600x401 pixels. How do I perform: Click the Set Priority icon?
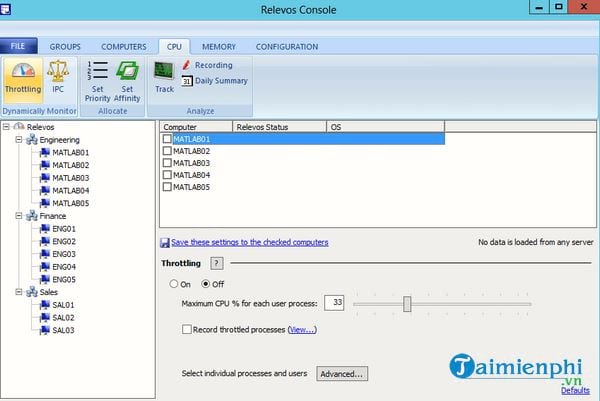[x=97, y=78]
